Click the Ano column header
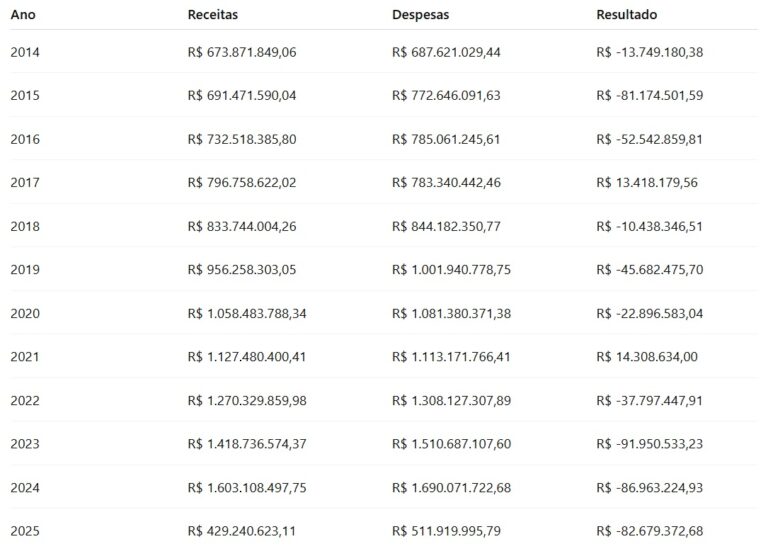 [x=23, y=15]
